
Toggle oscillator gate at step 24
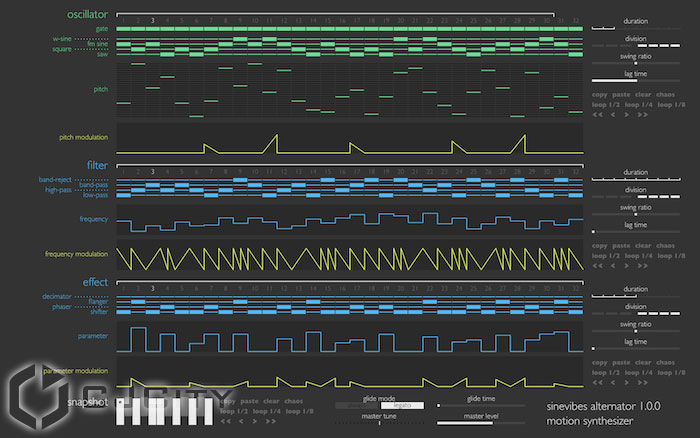(459, 29)
